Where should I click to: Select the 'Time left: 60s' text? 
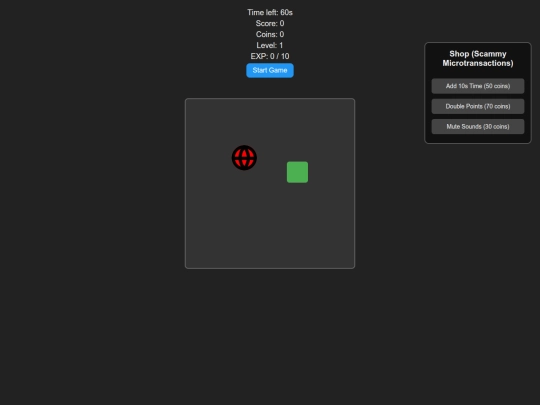coord(270,12)
